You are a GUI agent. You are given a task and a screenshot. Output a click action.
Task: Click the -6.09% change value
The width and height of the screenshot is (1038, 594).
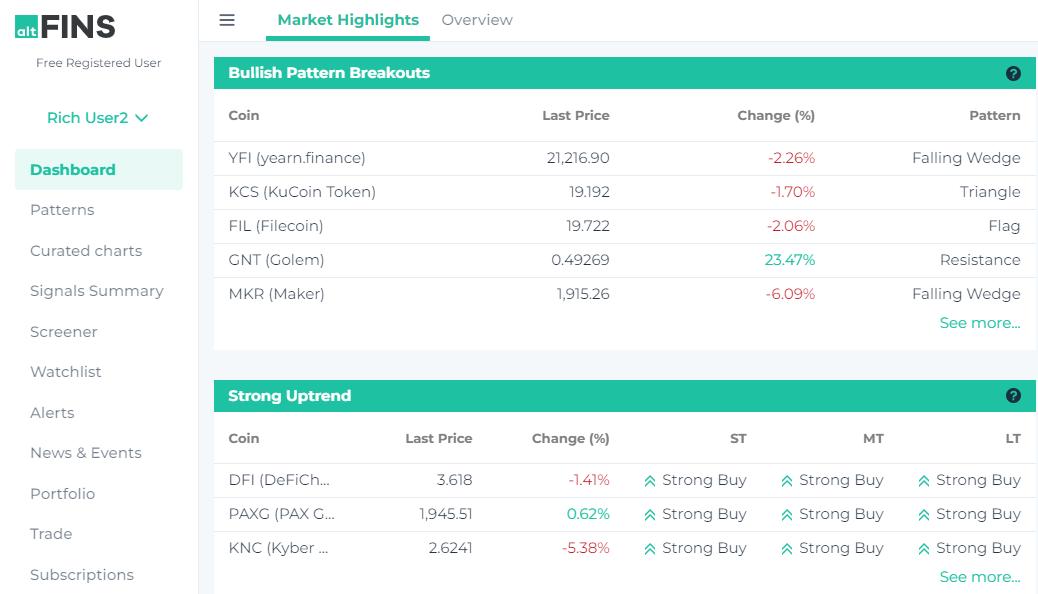(x=790, y=294)
